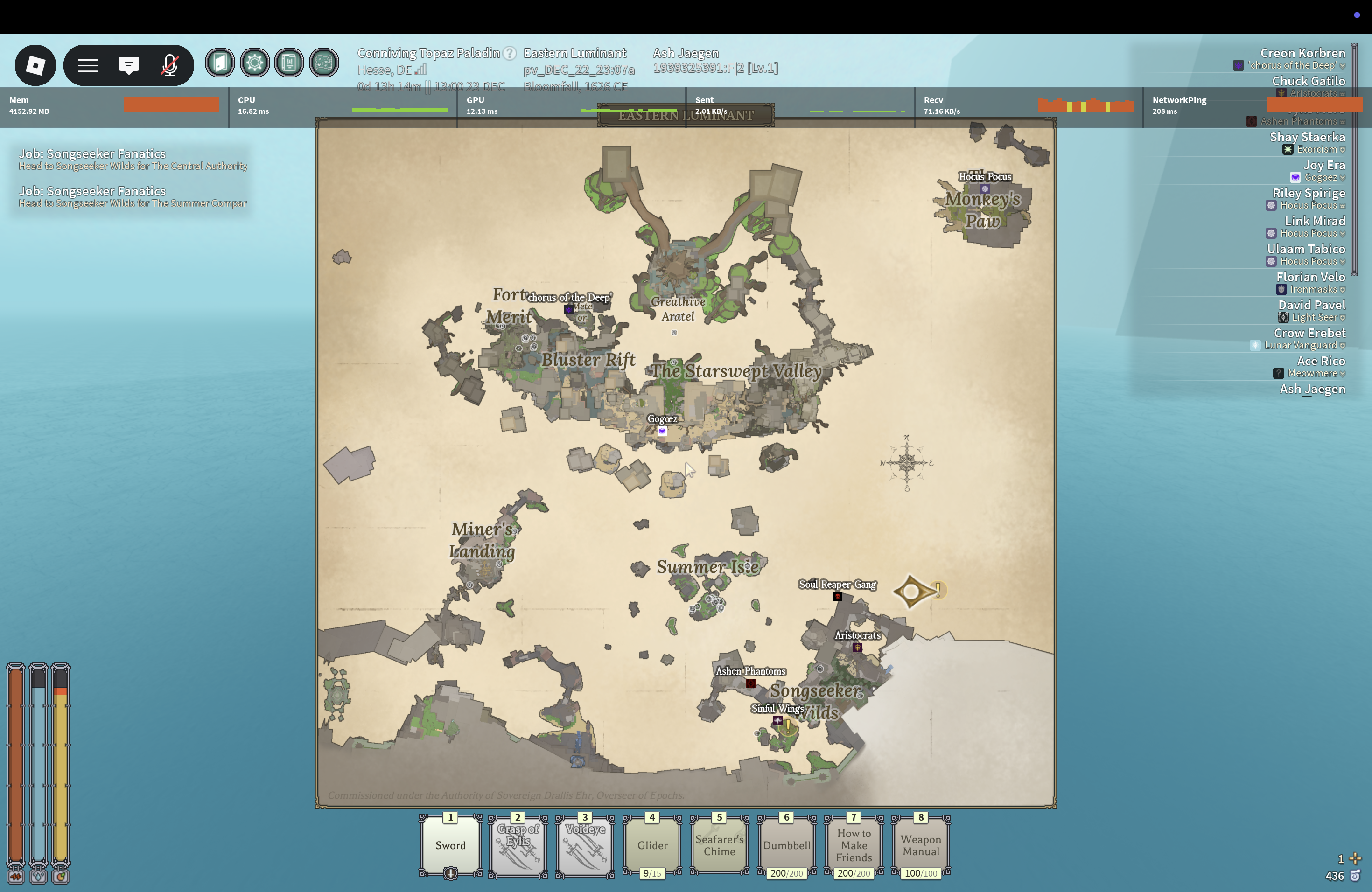This screenshot has height=892, width=1372.
Task: Expand David Pavel's Light Seer chevron
Action: tap(1343, 318)
